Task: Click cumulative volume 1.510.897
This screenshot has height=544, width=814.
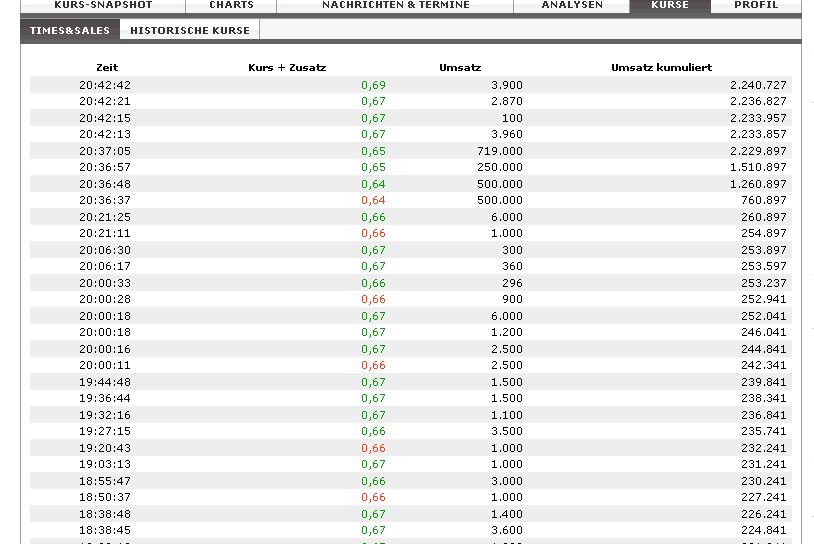Action: pyautogui.click(x=758, y=167)
